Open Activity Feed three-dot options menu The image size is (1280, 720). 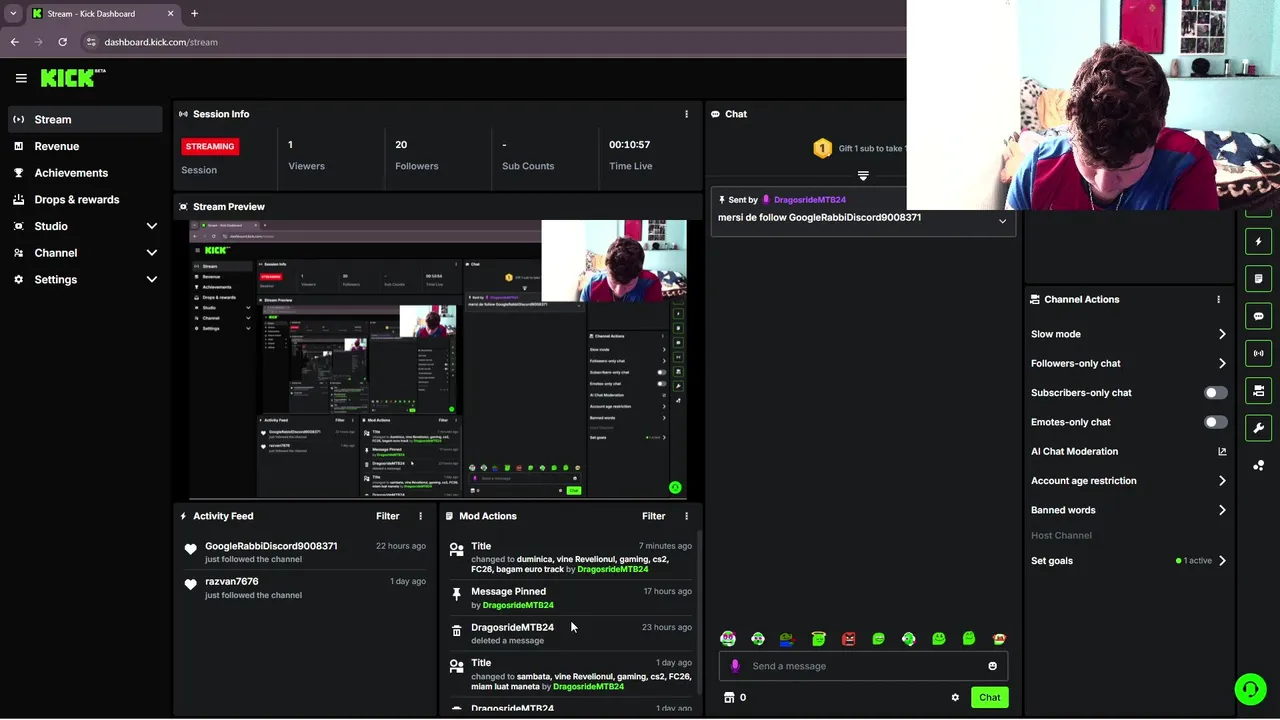[x=420, y=516]
